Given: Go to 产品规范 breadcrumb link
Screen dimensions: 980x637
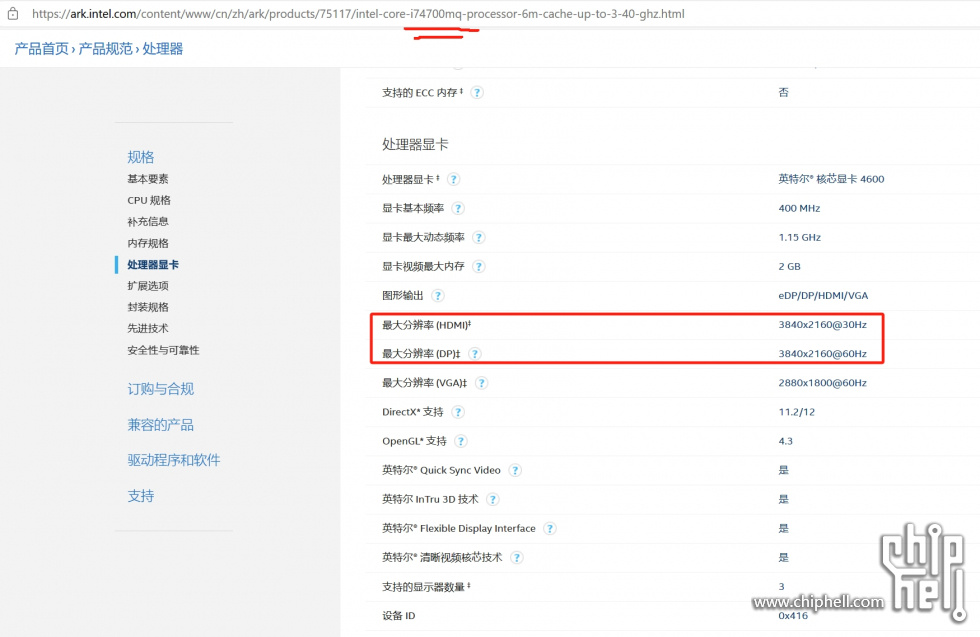Looking at the screenshot, I should (x=106, y=49).
